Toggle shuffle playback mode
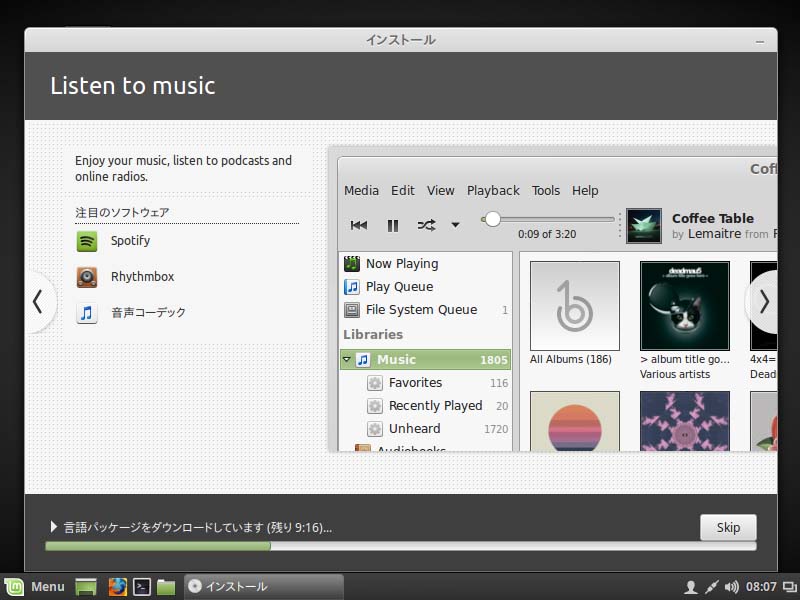 click(x=426, y=225)
